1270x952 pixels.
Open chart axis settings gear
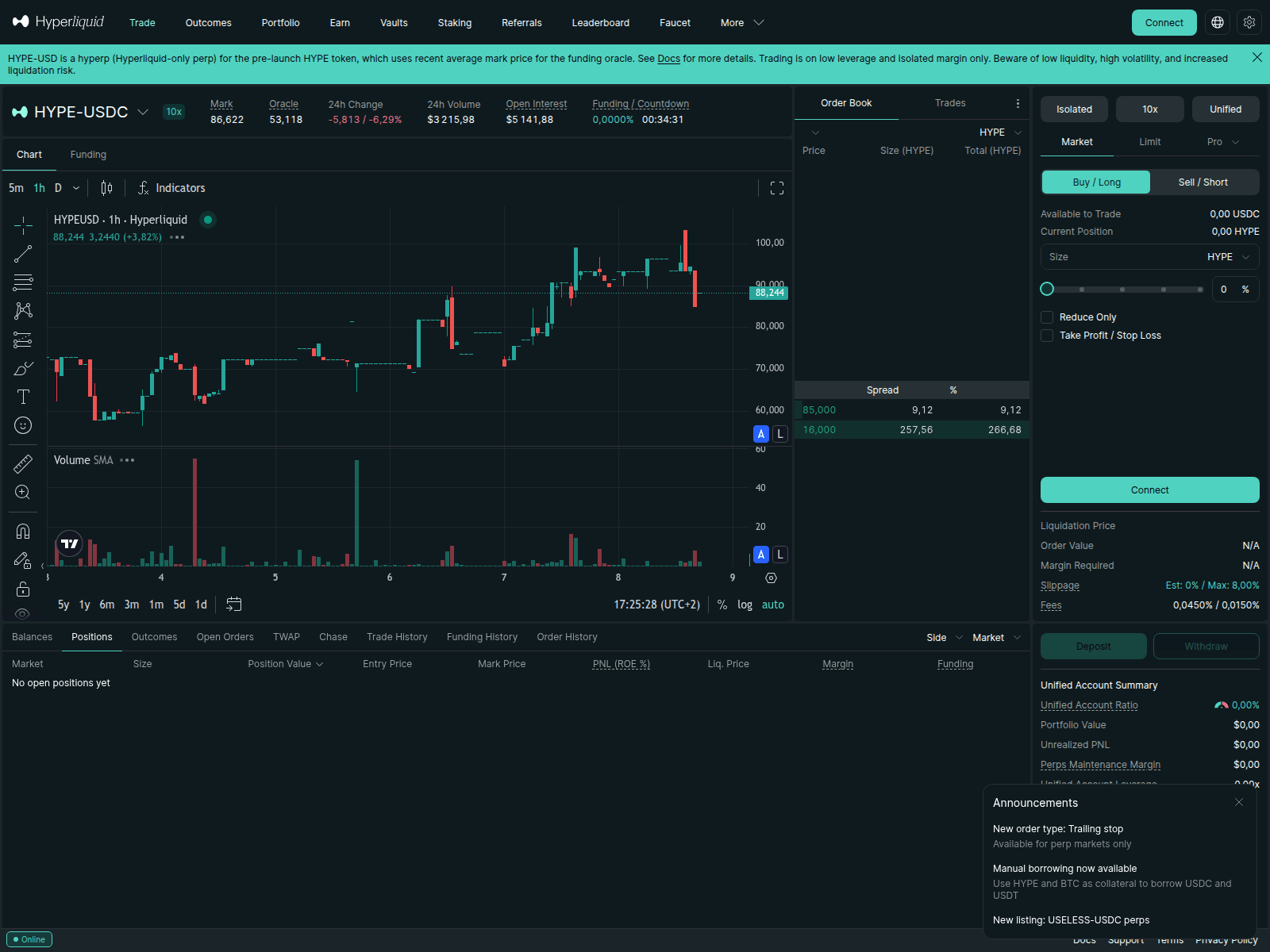tap(771, 578)
